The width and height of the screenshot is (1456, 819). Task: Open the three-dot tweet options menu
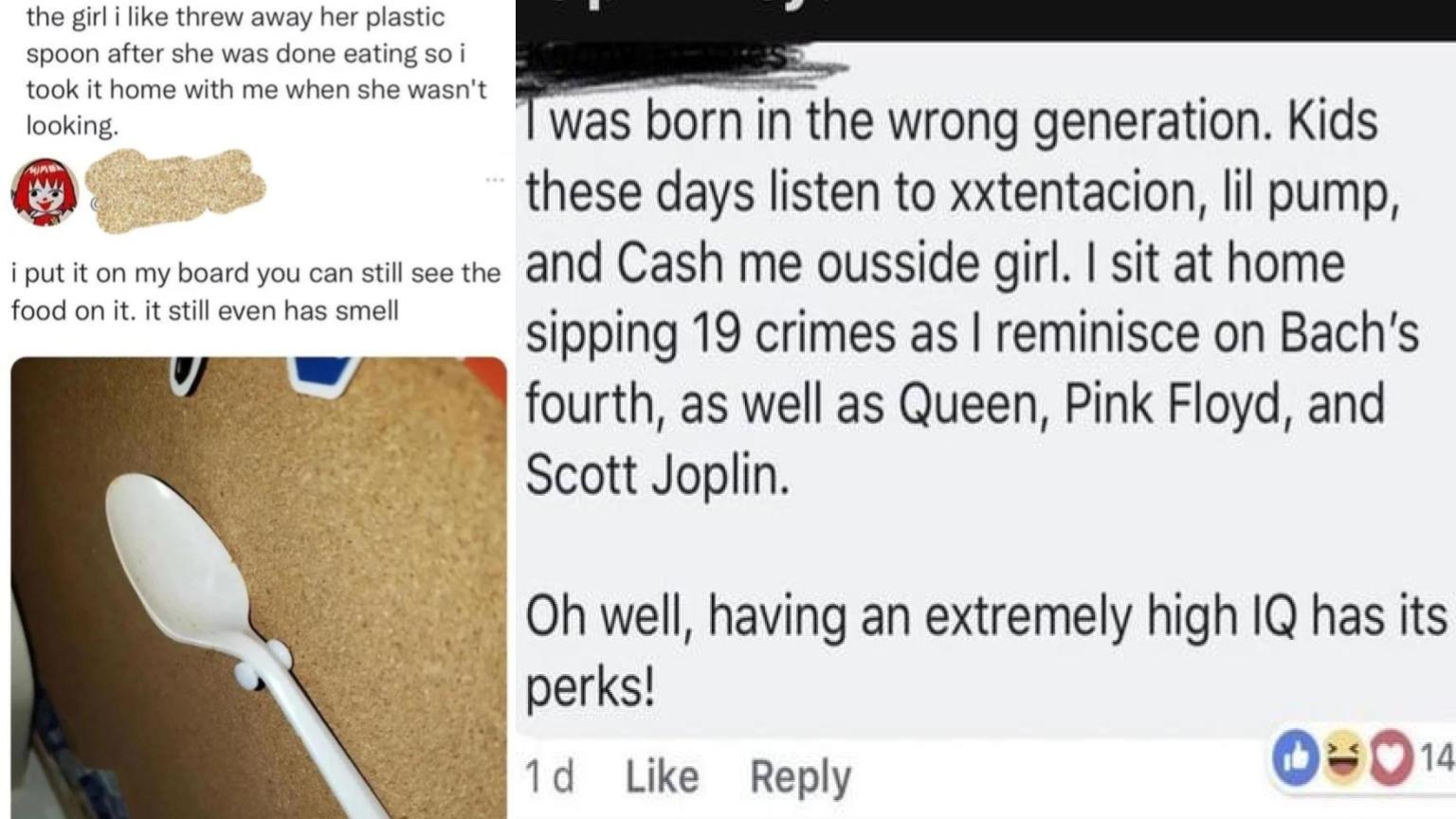click(x=495, y=179)
